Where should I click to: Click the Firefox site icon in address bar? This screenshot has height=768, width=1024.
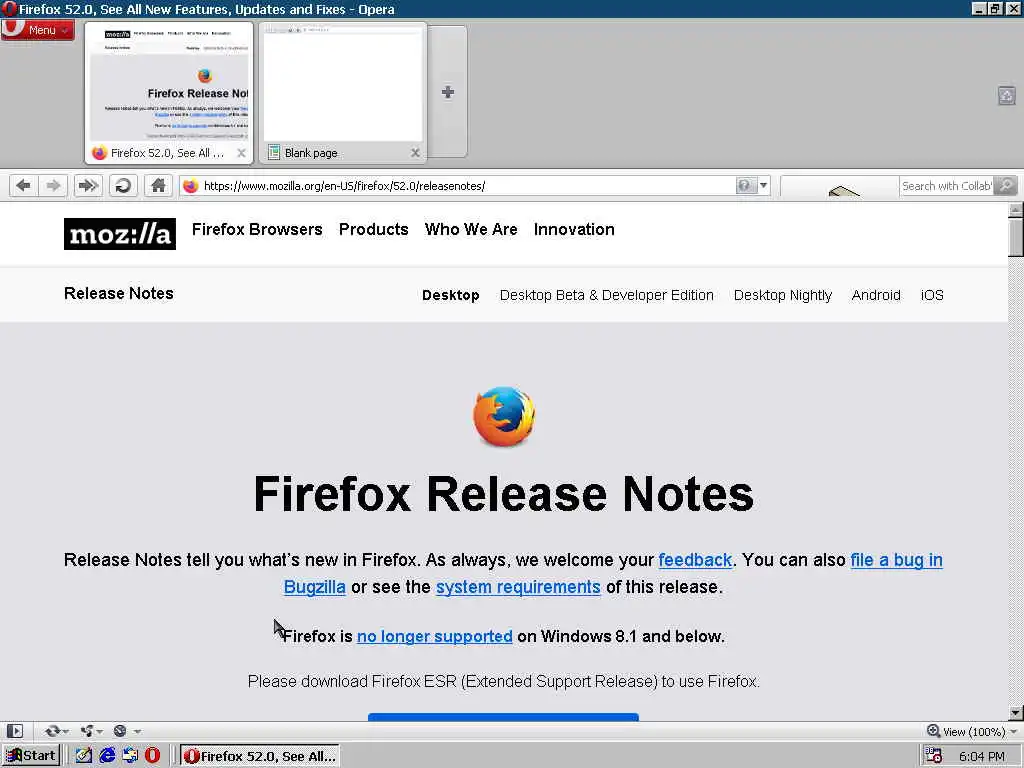pos(191,186)
